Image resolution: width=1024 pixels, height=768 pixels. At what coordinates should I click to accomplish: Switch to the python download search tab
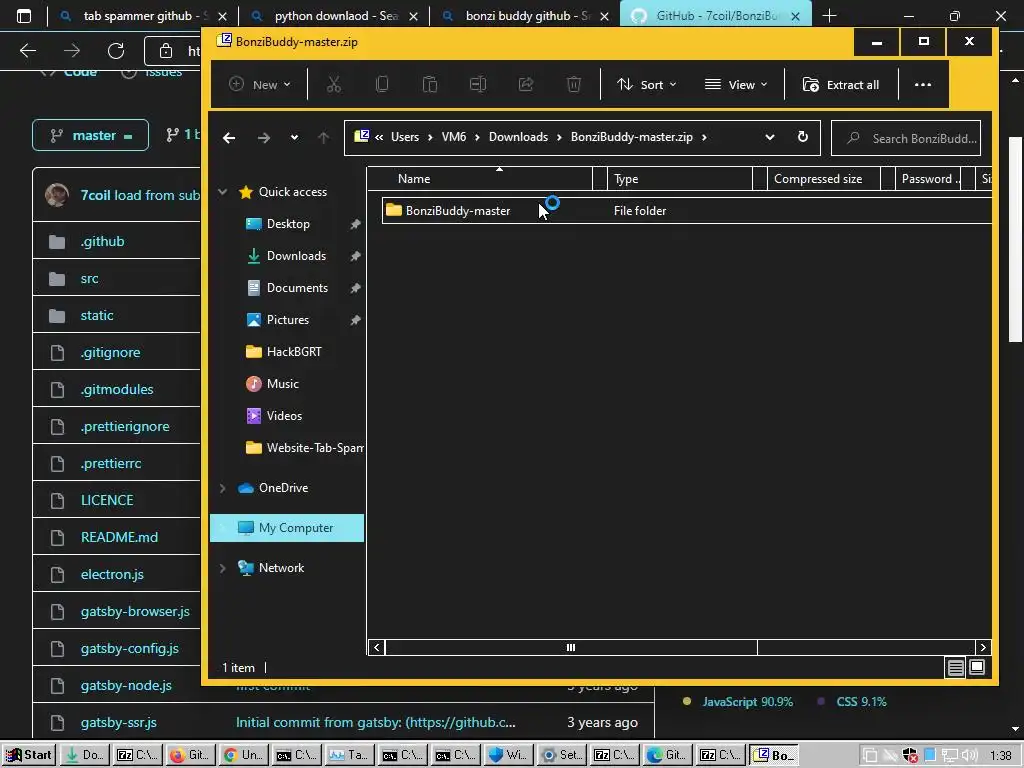[x=334, y=16]
